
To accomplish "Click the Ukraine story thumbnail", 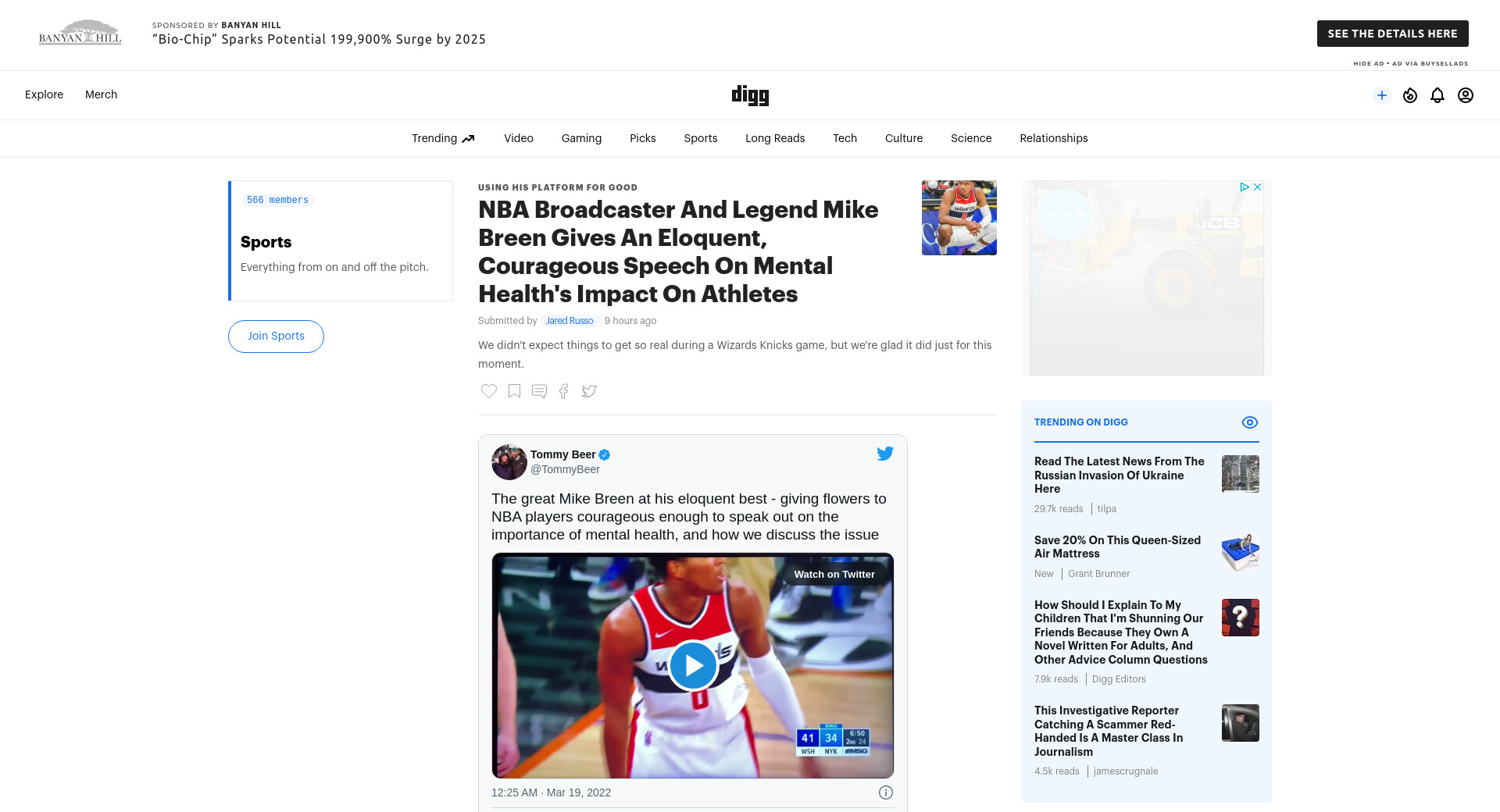I will pyautogui.click(x=1241, y=474).
